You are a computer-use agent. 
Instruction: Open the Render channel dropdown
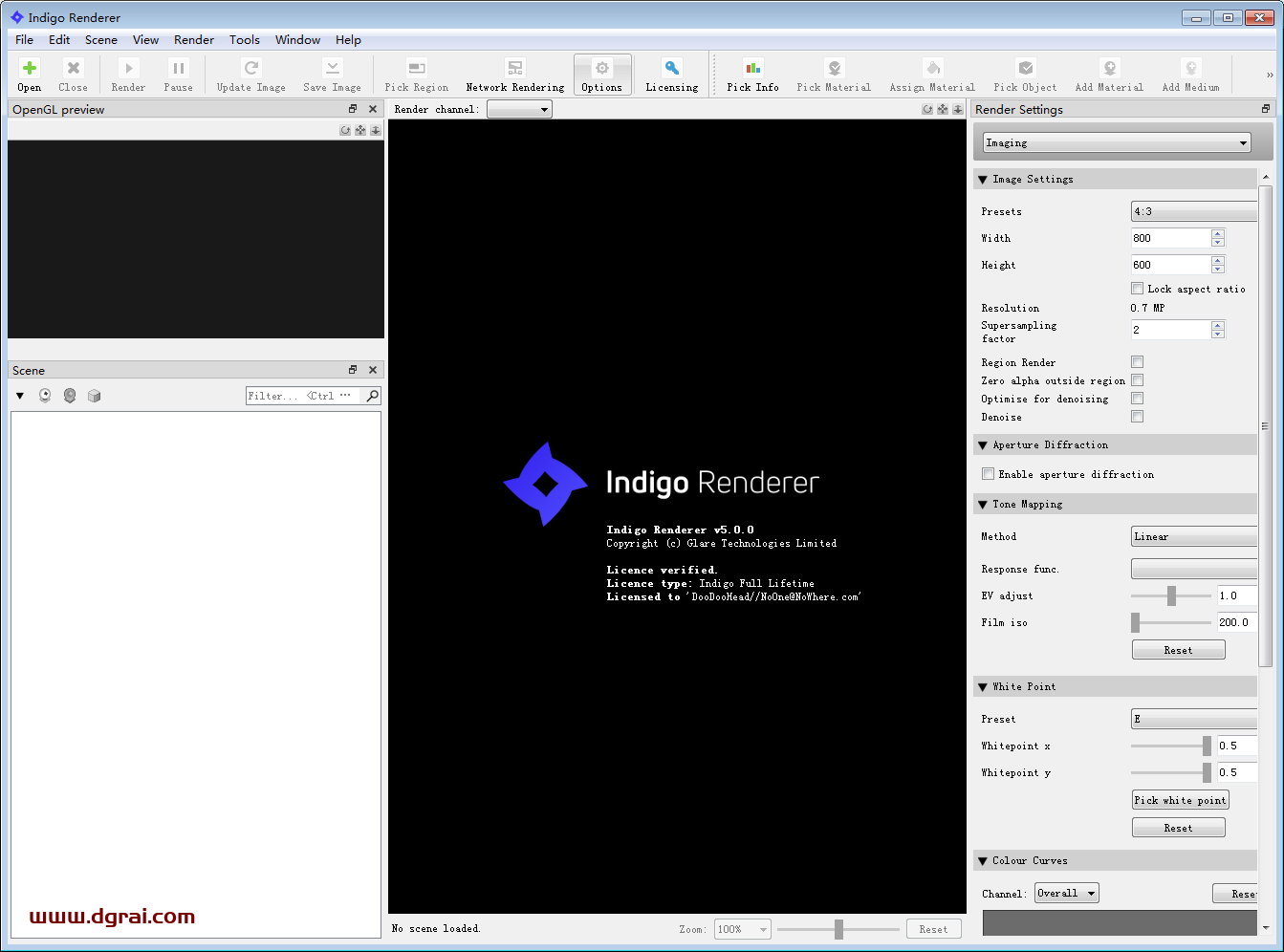(519, 108)
